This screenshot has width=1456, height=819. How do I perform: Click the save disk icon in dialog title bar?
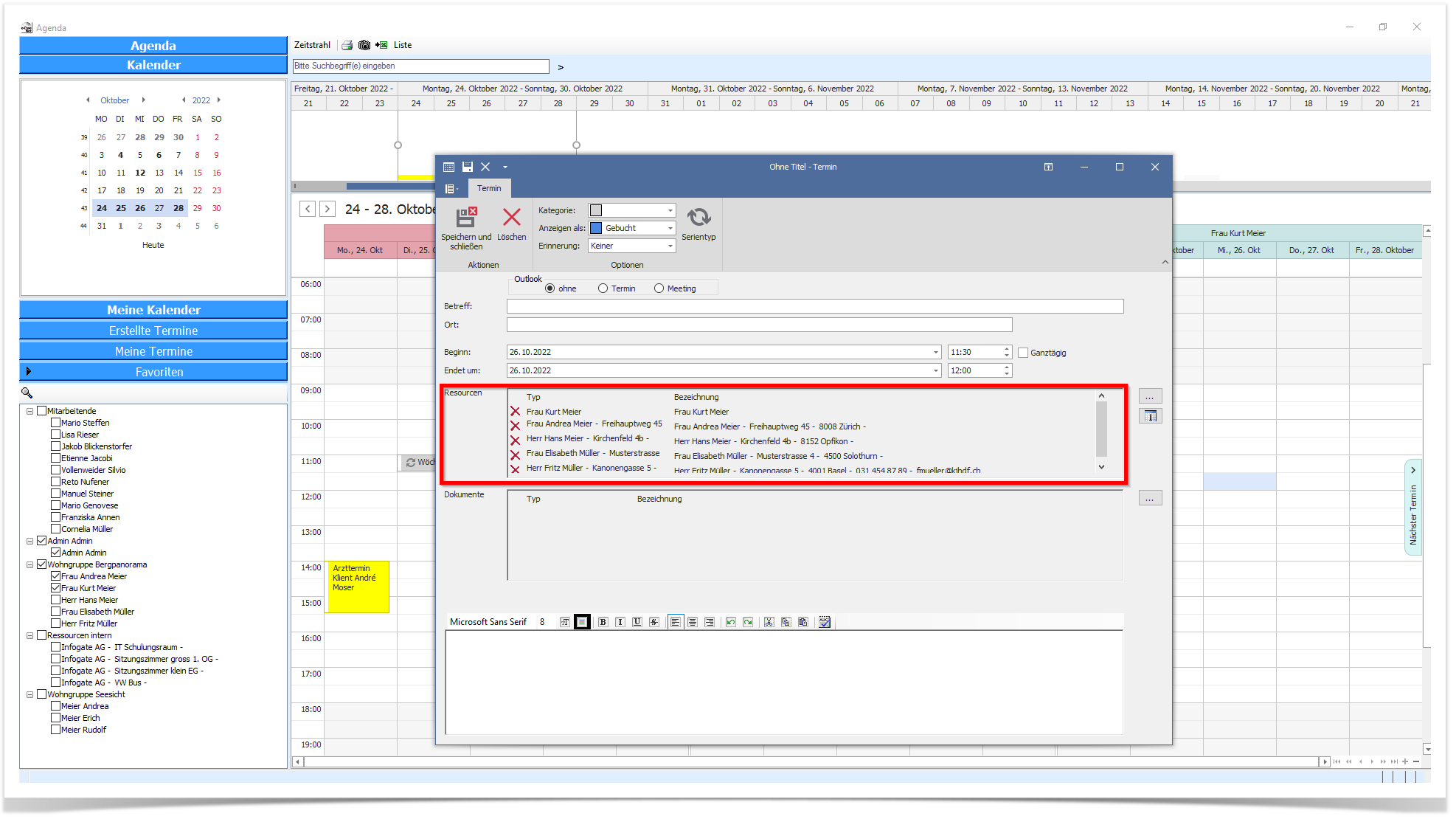pos(467,167)
